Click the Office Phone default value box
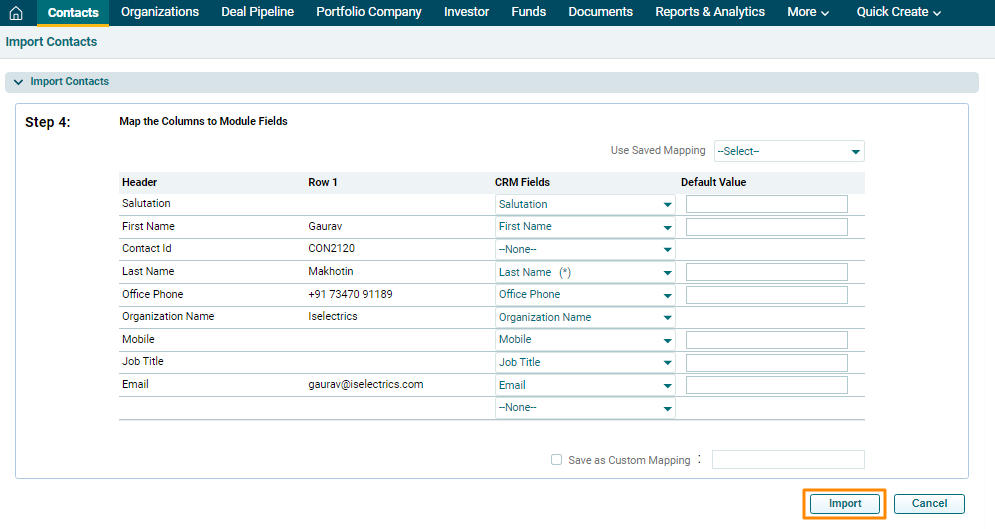Viewport: 995px width, 529px height. [766, 295]
